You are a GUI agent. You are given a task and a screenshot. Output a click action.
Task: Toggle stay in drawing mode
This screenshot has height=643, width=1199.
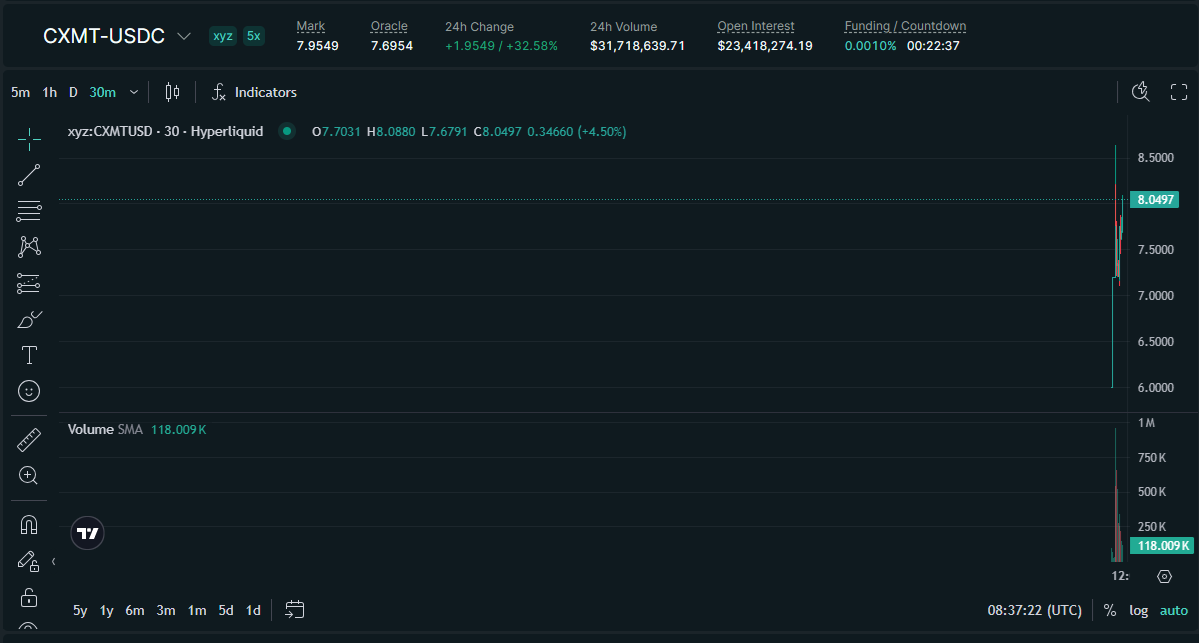(x=29, y=561)
